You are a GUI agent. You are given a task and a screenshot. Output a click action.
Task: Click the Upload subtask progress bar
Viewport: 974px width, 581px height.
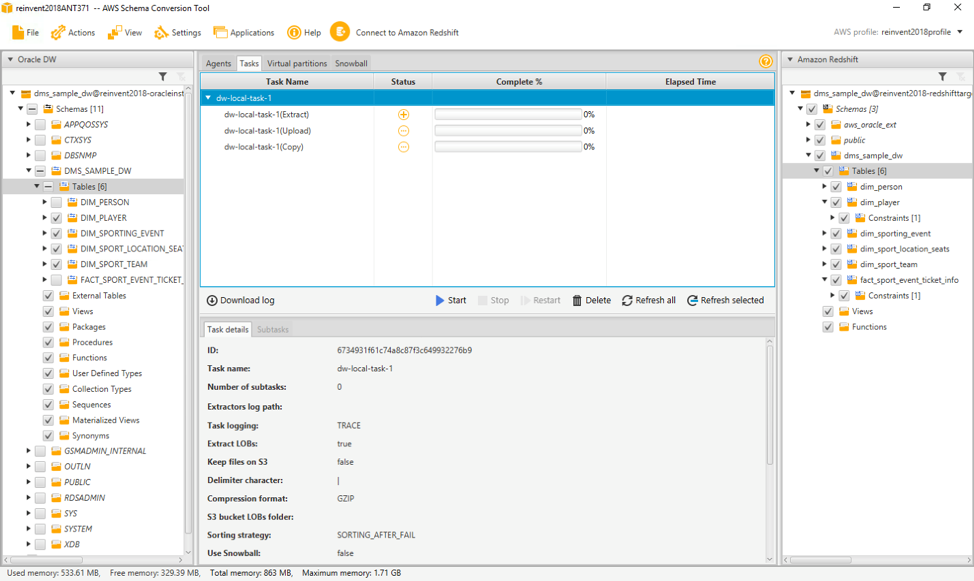tap(508, 130)
